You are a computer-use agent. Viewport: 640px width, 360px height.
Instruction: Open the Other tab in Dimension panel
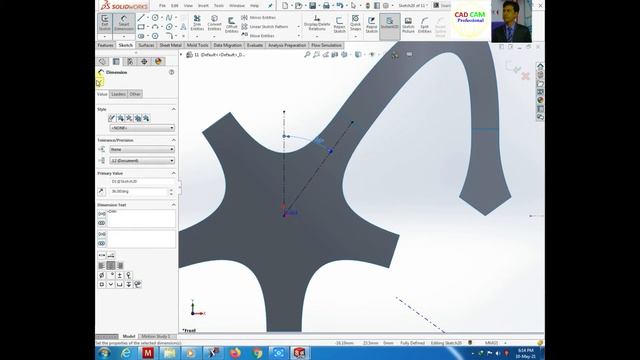coord(135,94)
